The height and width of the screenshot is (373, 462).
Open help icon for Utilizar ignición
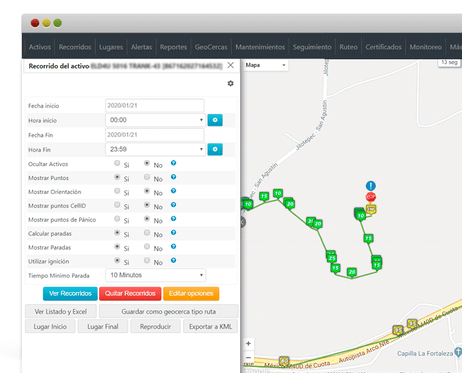coord(173,260)
